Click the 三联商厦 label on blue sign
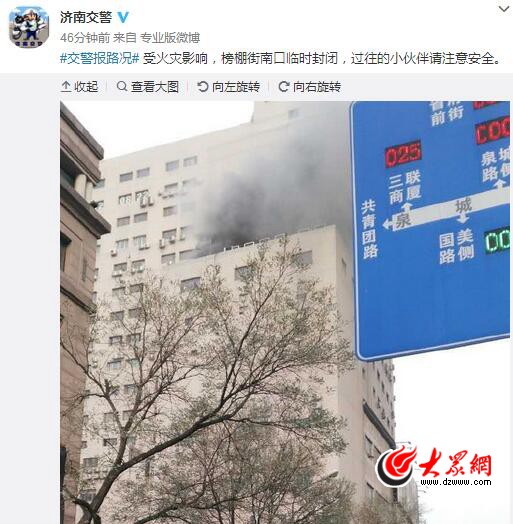The width and height of the screenshot is (513, 524). point(405,187)
